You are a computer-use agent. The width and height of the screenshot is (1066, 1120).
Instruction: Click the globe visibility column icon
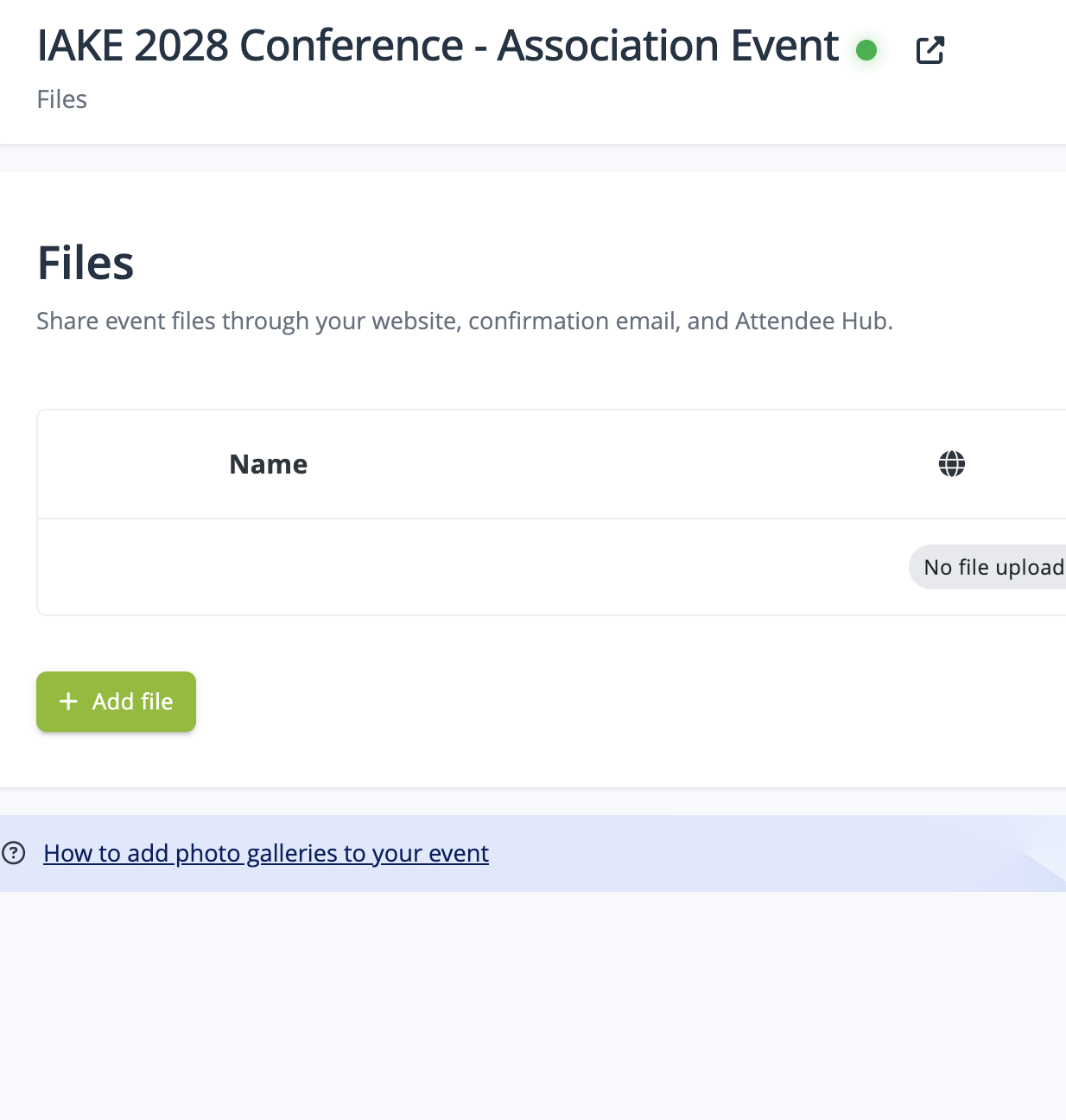tap(951, 464)
